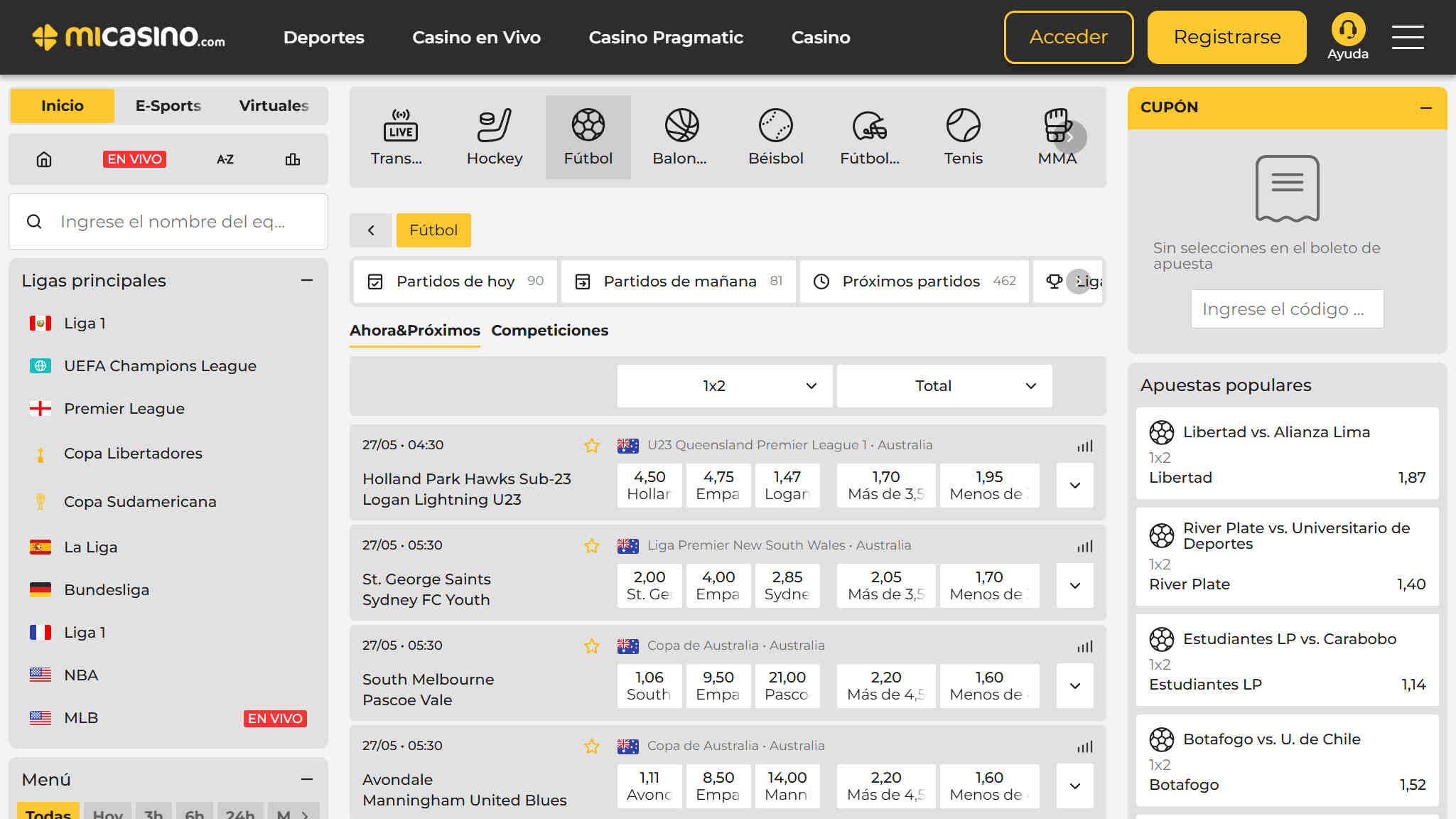The height and width of the screenshot is (819, 1456).
Task: Switch to the Virtuales tab
Action: click(274, 106)
